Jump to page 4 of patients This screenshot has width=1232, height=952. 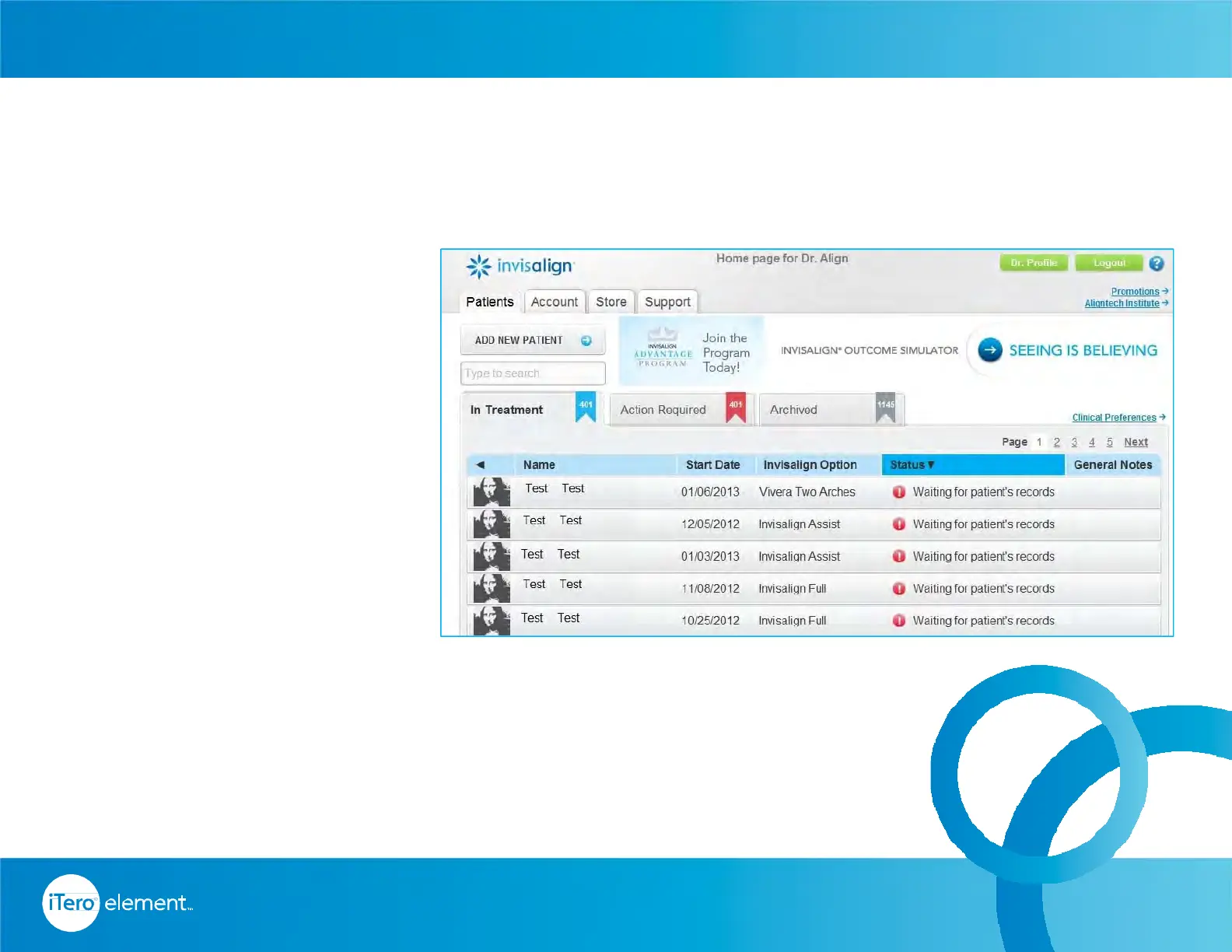tap(1092, 442)
